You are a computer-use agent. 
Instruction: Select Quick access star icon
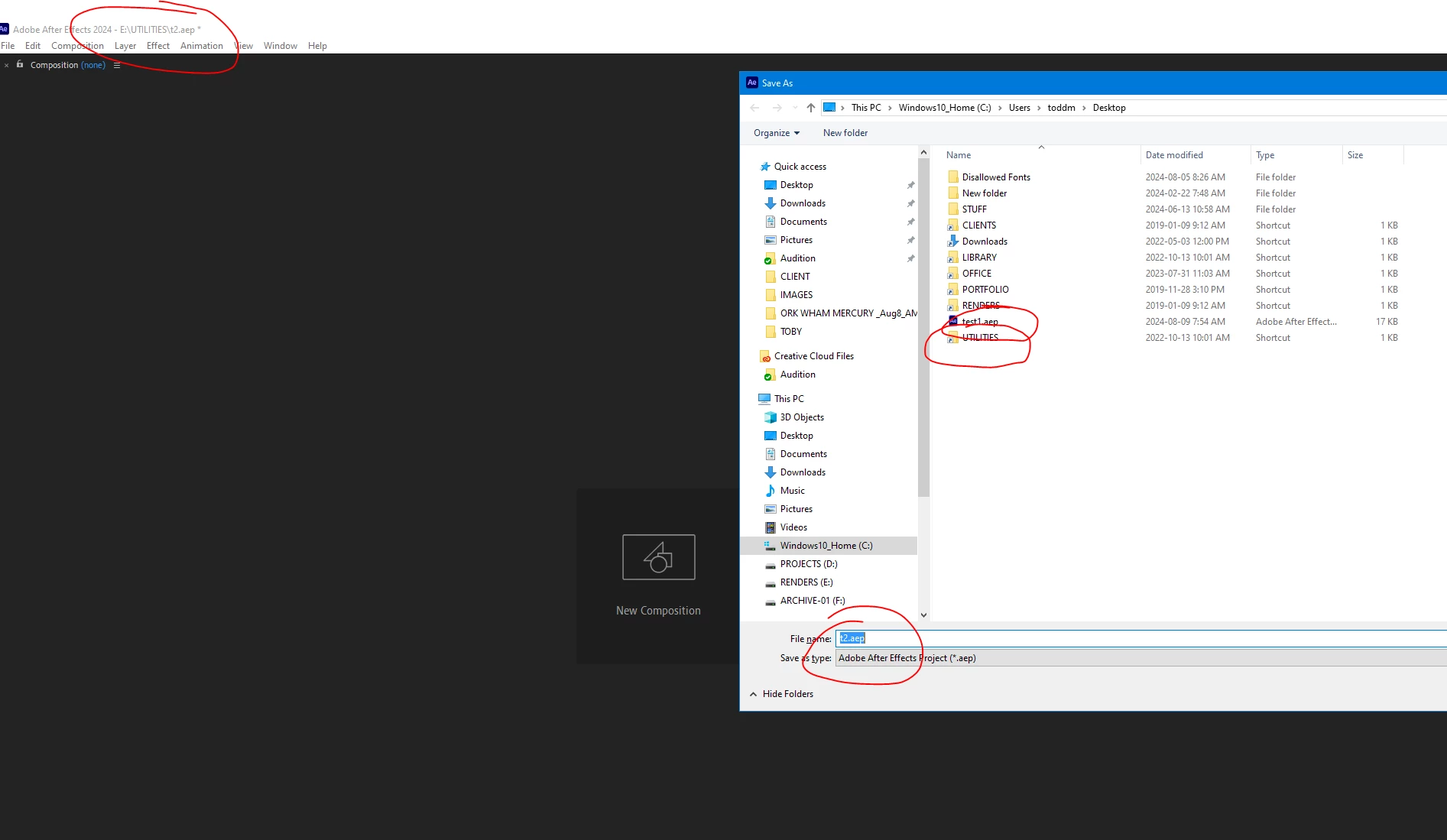point(765,167)
